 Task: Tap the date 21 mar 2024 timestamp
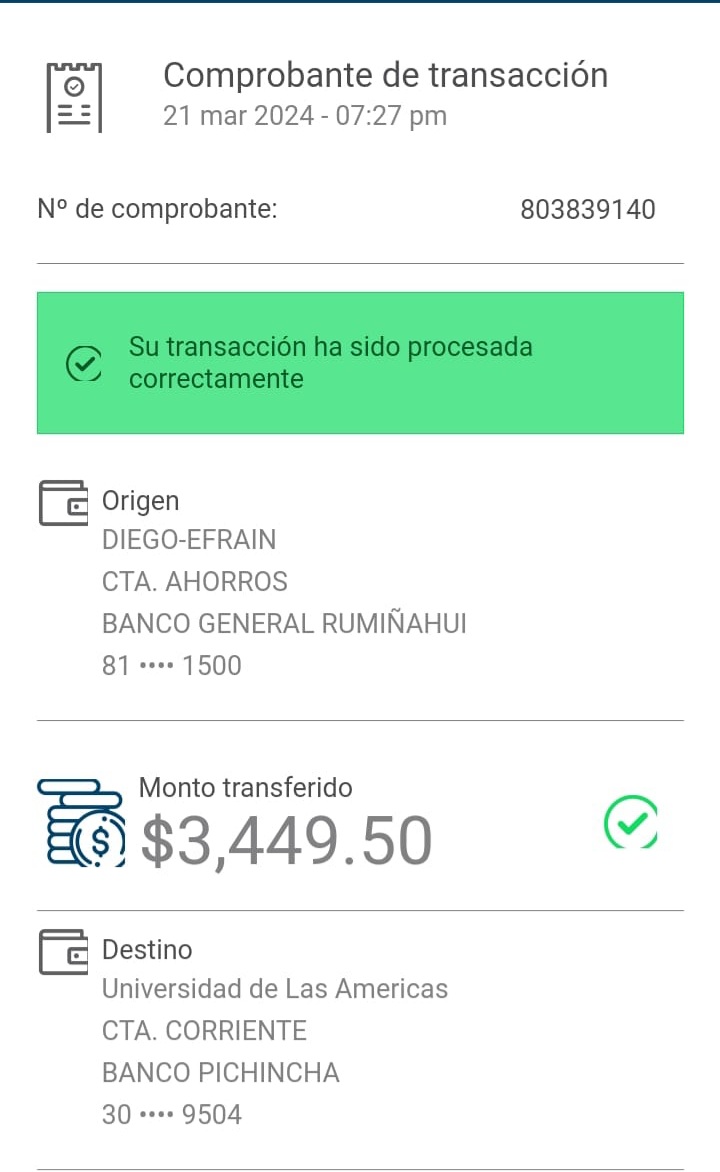pyautogui.click(x=305, y=116)
